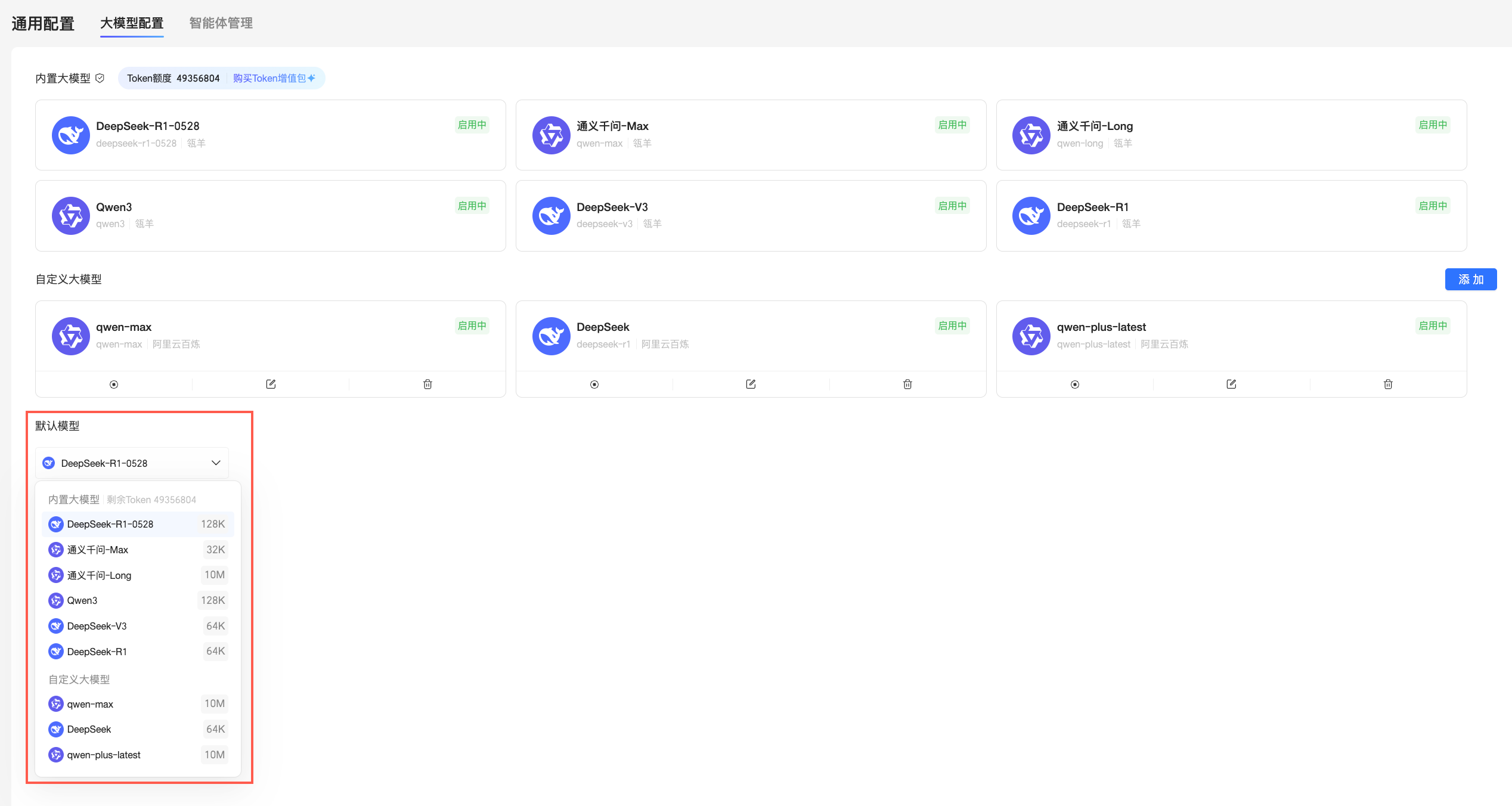Screen dimensions: 1512x806
Task: Click the qwen-plus-latest card logo icon
Action: coord(1031,336)
